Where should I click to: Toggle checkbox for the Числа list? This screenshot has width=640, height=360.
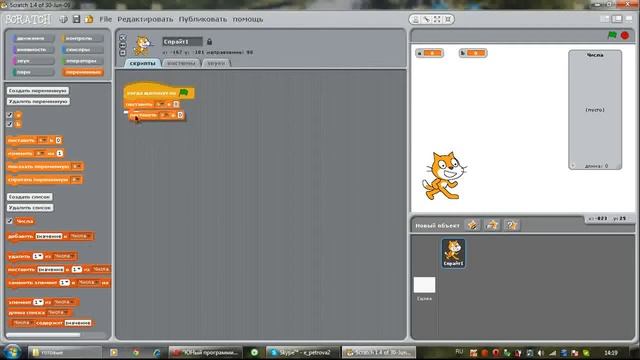(x=10, y=221)
